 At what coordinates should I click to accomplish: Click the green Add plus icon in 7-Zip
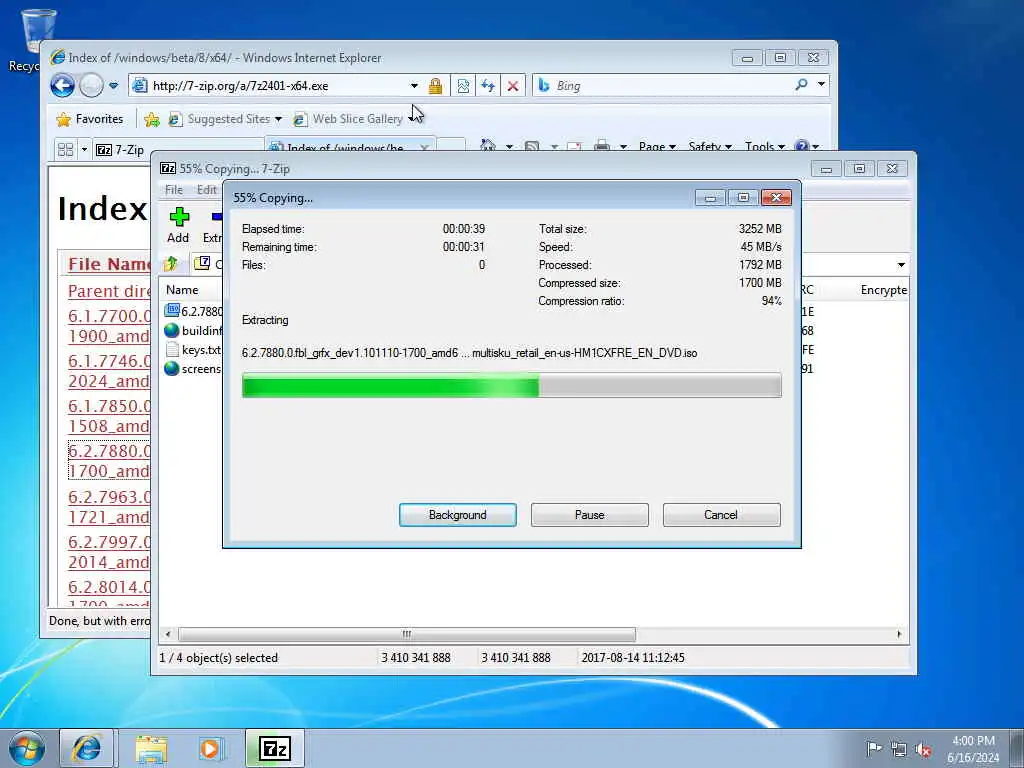click(178, 217)
